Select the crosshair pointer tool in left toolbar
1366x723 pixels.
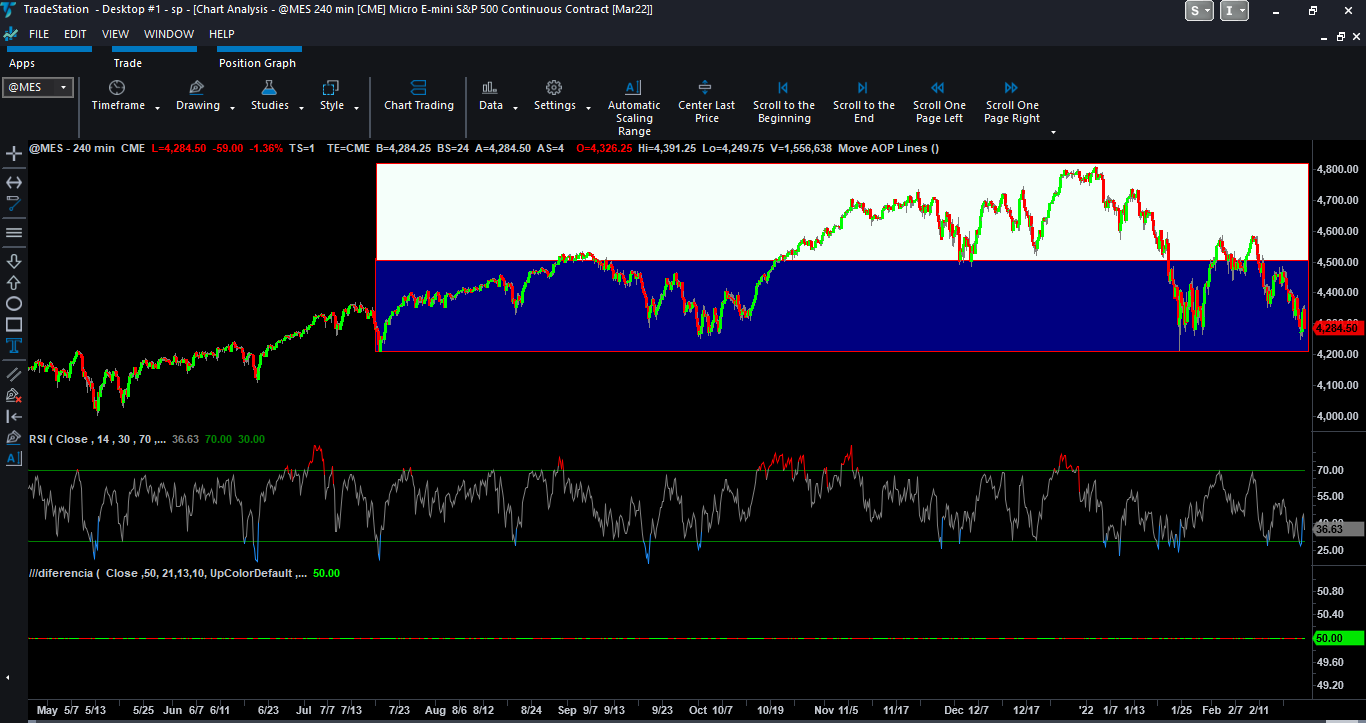[x=14, y=154]
